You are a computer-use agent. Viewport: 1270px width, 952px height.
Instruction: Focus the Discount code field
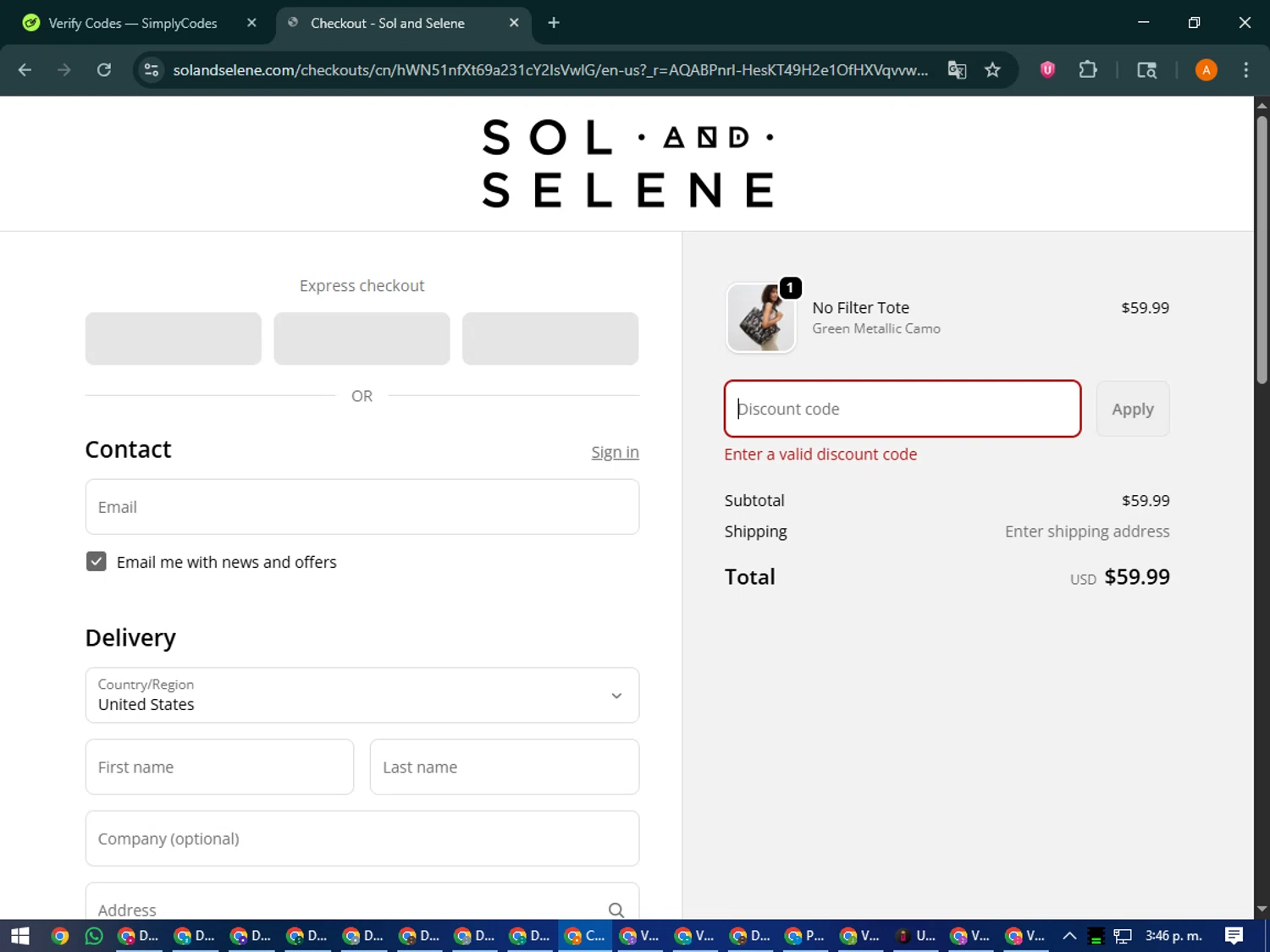pyautogui.click(x=903, y=409)
